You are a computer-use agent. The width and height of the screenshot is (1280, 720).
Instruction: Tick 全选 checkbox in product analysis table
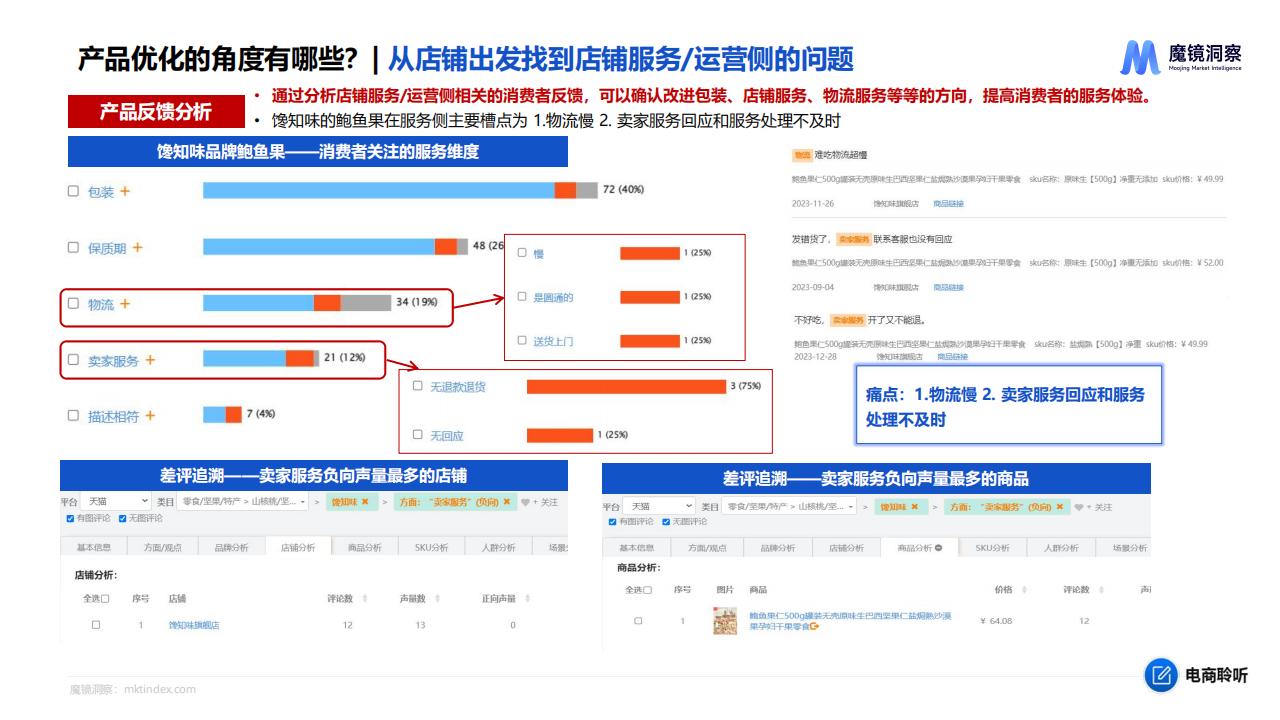click(x=647, y=590)
